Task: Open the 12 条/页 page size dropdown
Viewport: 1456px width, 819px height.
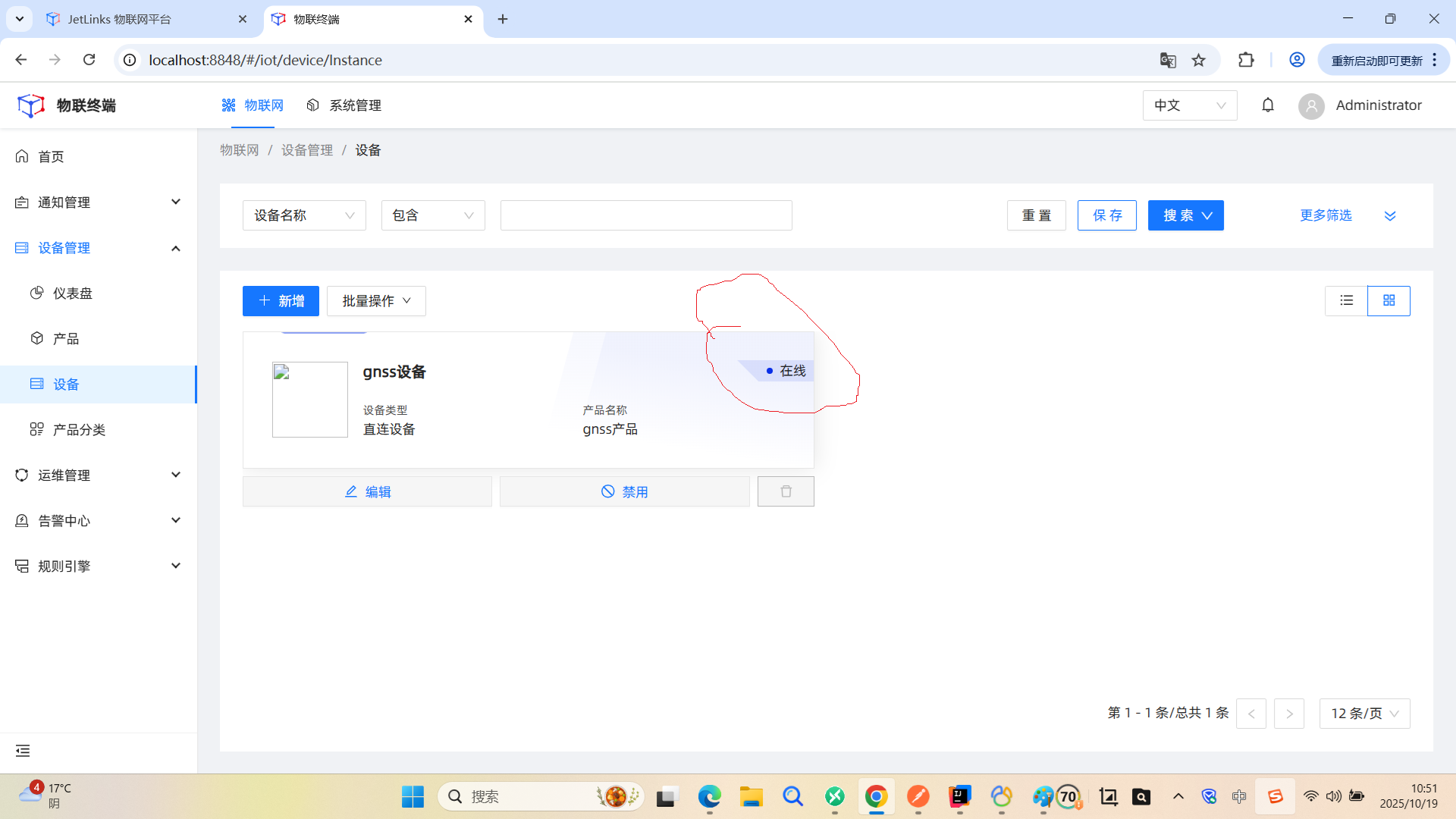Action: point(1363,713)
